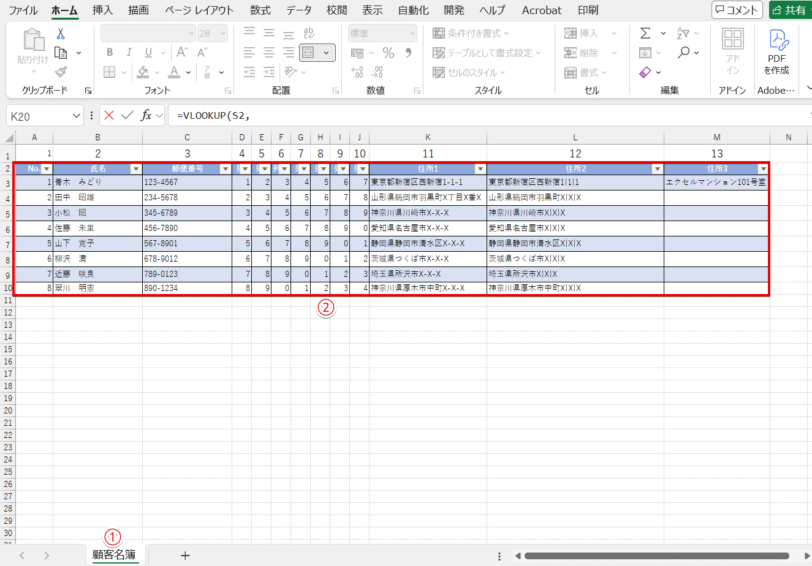
Task: Open the 住所1 column filter dropdown
Action: pyautogui.click(x=479, y=169)
